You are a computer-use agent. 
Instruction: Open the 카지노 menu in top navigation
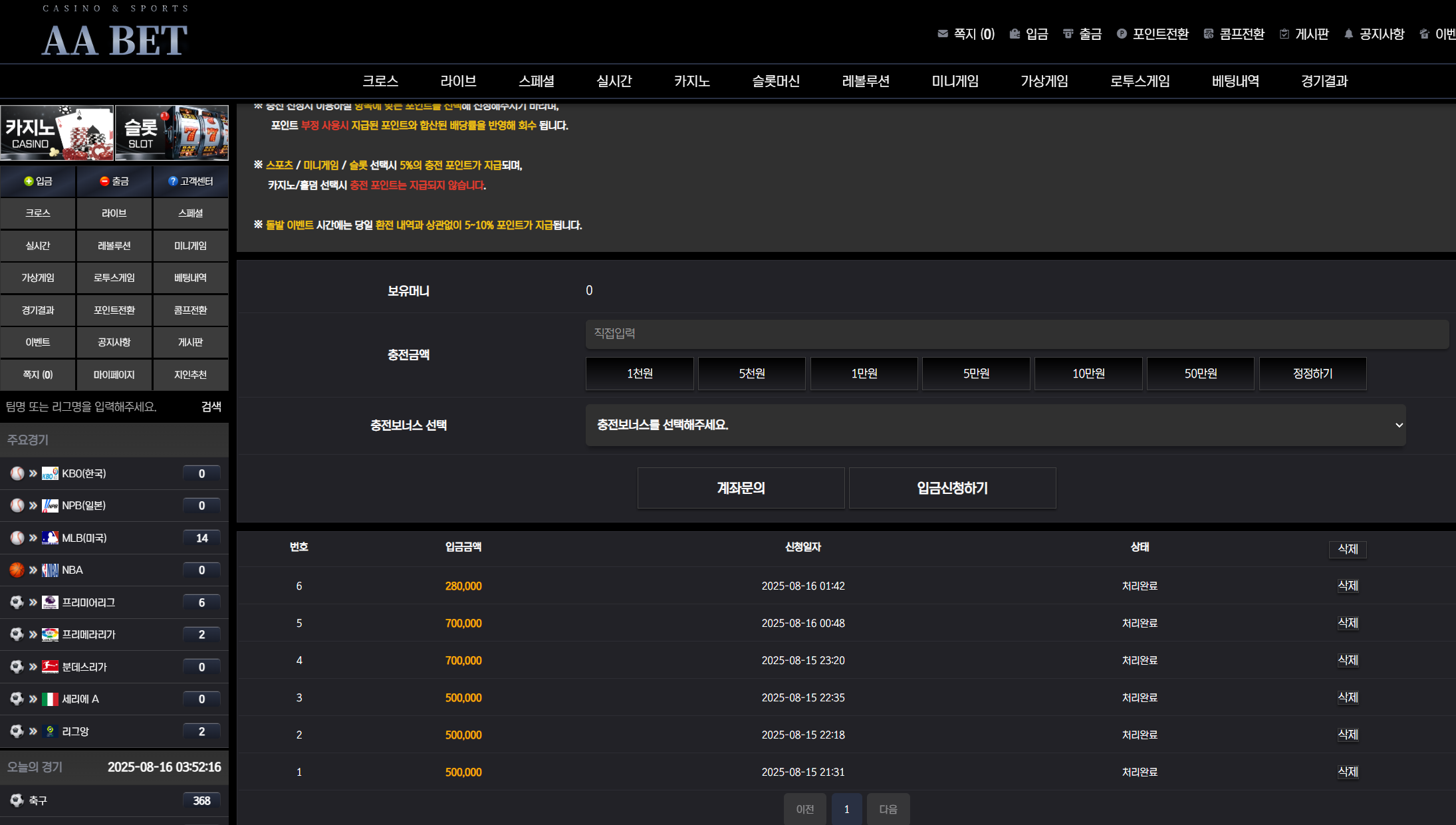click(x=691, y=81)
